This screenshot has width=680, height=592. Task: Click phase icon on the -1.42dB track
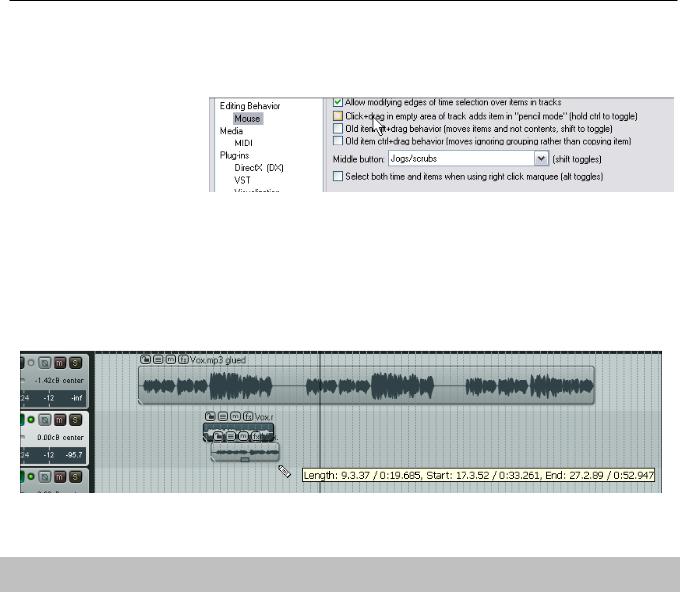point(44,363)
